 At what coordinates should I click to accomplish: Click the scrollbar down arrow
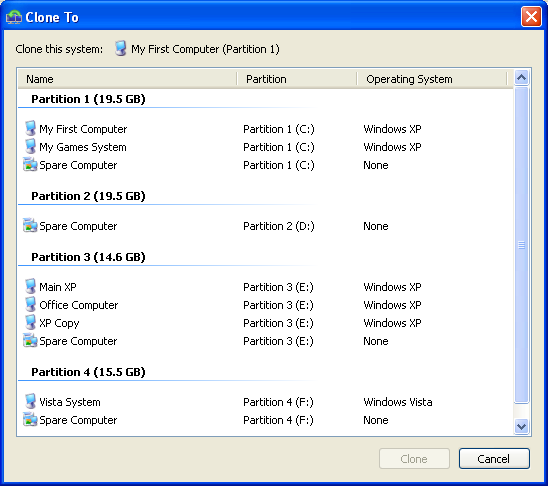pyautogui.click(x=521, y=427)
